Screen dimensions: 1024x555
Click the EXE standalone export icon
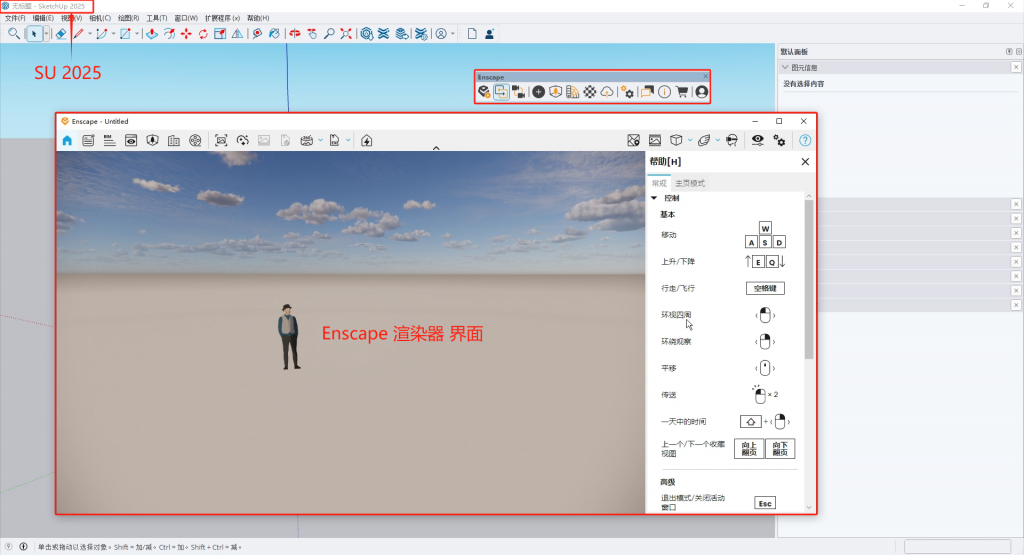pos(334,140)
